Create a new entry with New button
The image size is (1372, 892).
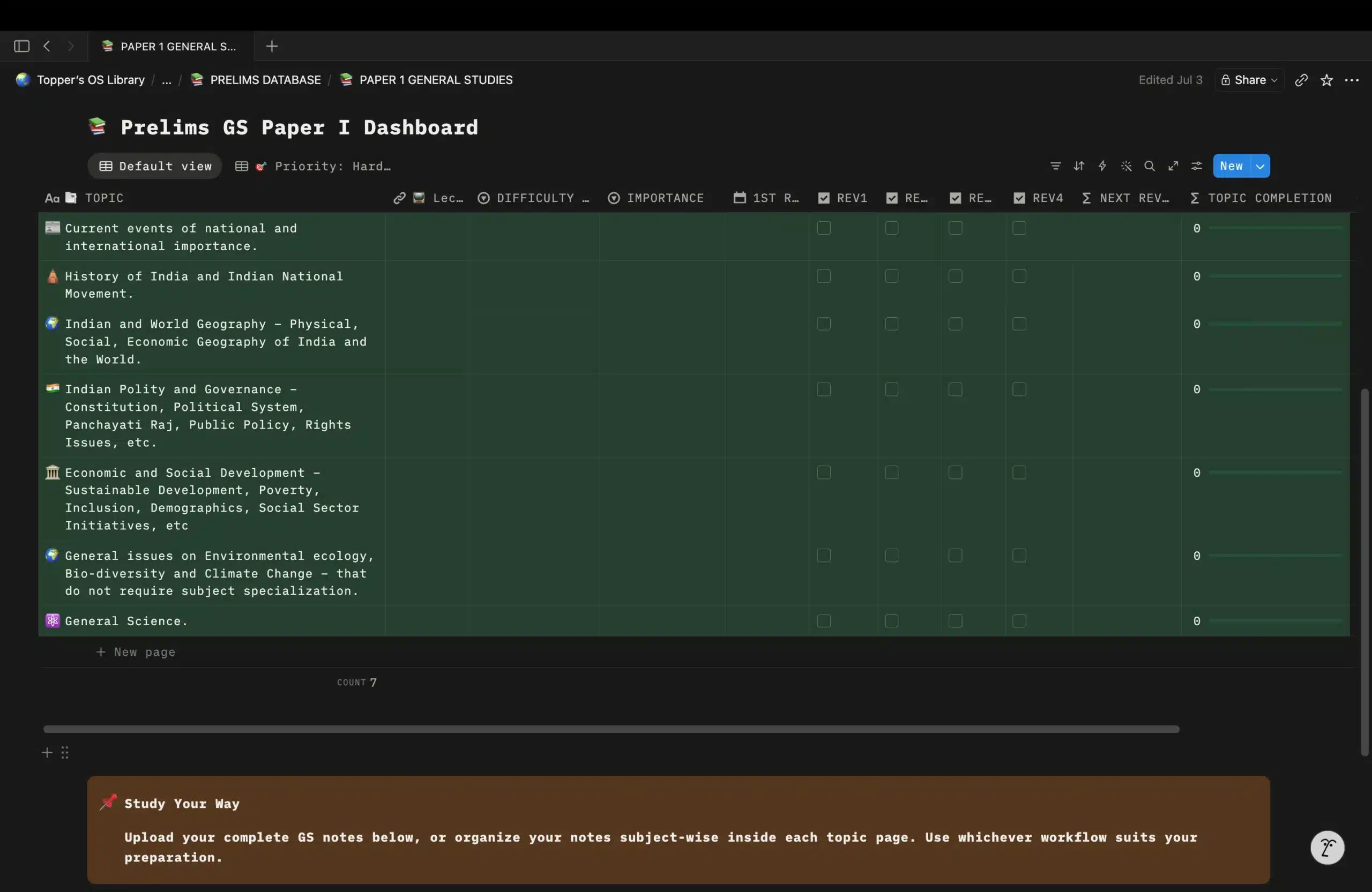(x=1232, y=166)
